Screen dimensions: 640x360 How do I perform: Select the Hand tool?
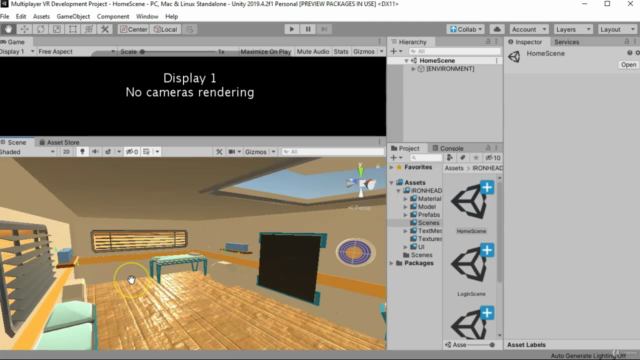(8, 29)
